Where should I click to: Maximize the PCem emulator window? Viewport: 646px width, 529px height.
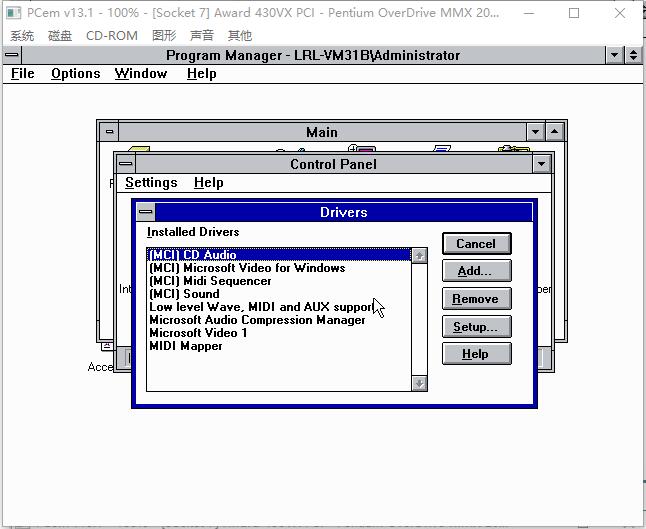(574, 13)
